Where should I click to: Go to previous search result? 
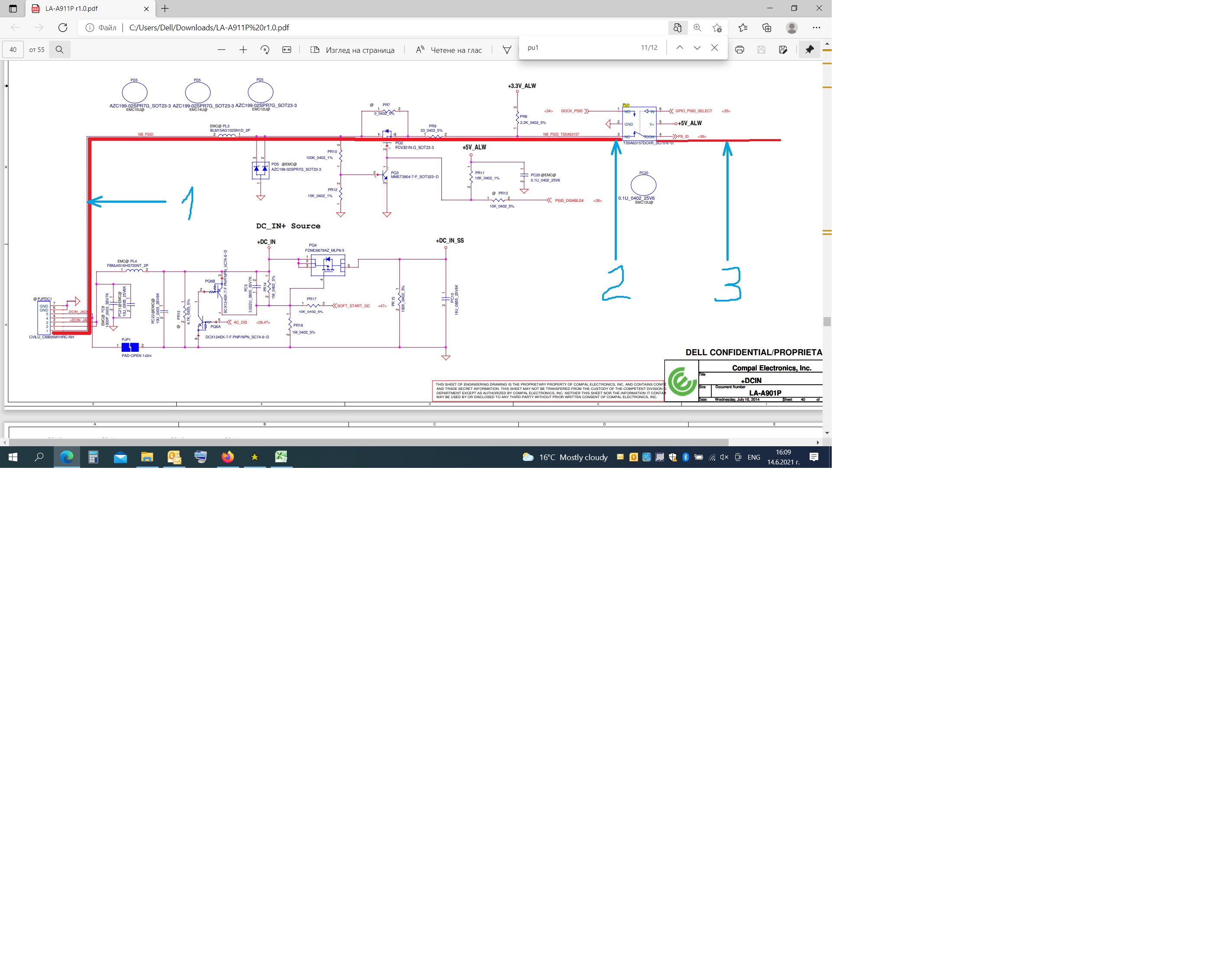pos(680,48)
